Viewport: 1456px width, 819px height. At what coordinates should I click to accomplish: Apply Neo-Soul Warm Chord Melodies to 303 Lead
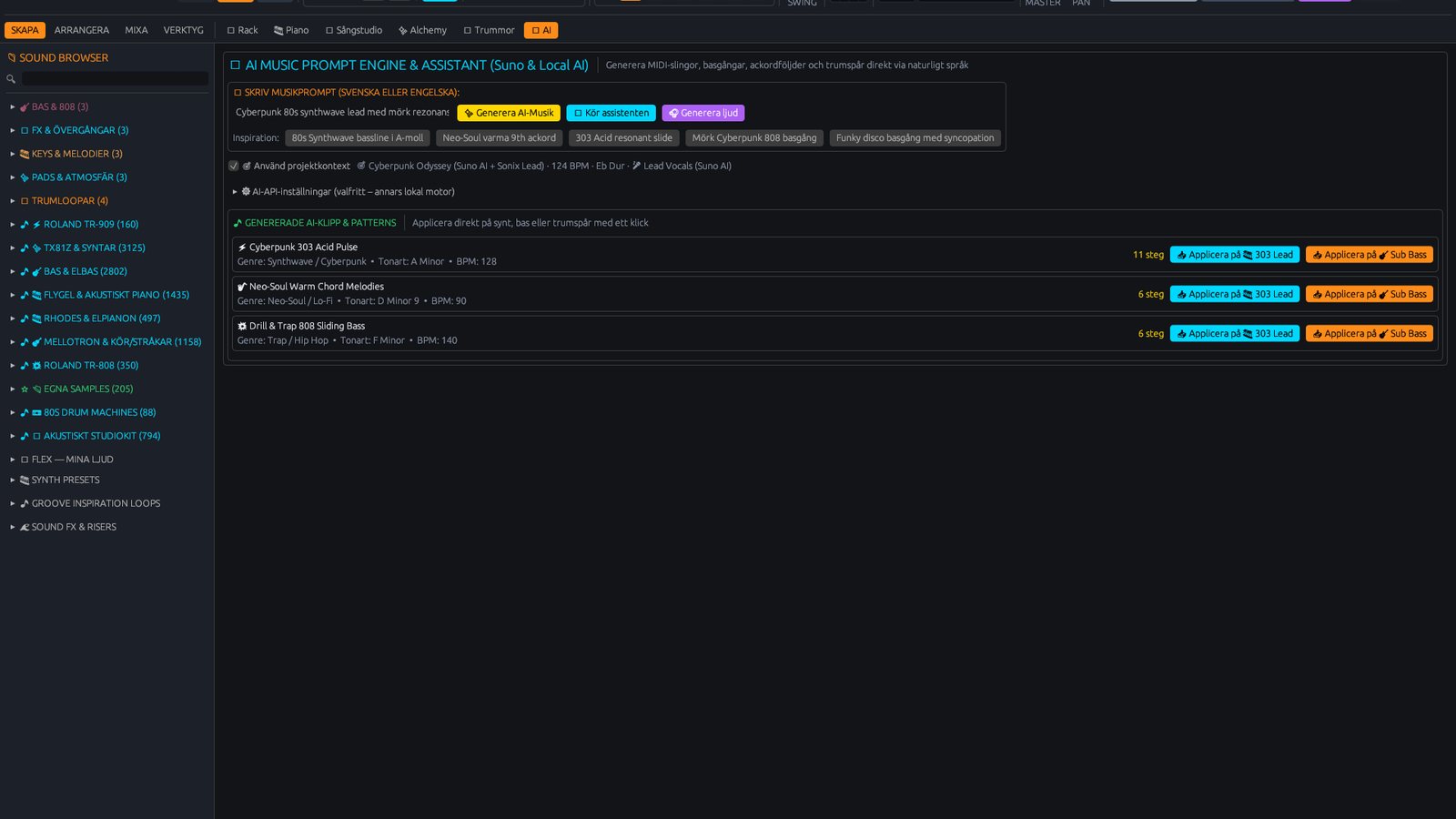tap(1235, 294)
